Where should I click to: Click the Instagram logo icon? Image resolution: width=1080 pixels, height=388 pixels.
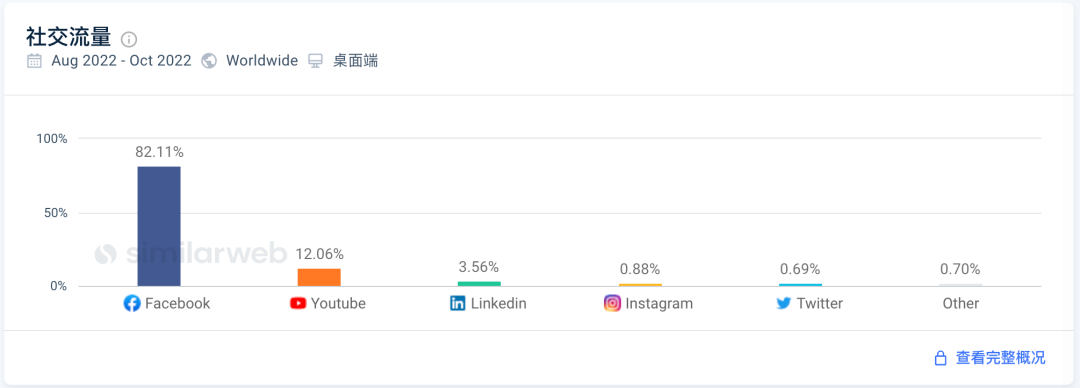(612, 303)
